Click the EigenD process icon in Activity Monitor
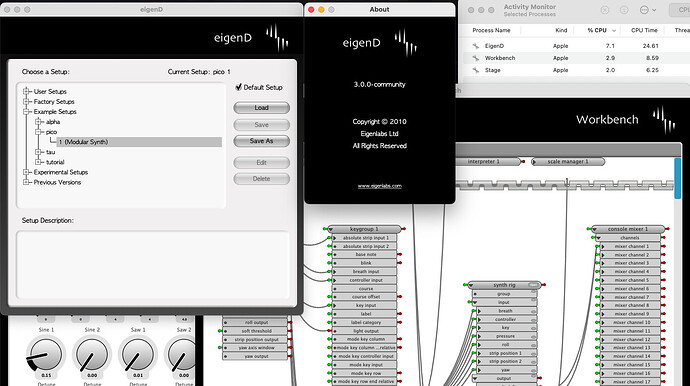Viewport: 690px width, 386px height. click(x=476, y=46)
